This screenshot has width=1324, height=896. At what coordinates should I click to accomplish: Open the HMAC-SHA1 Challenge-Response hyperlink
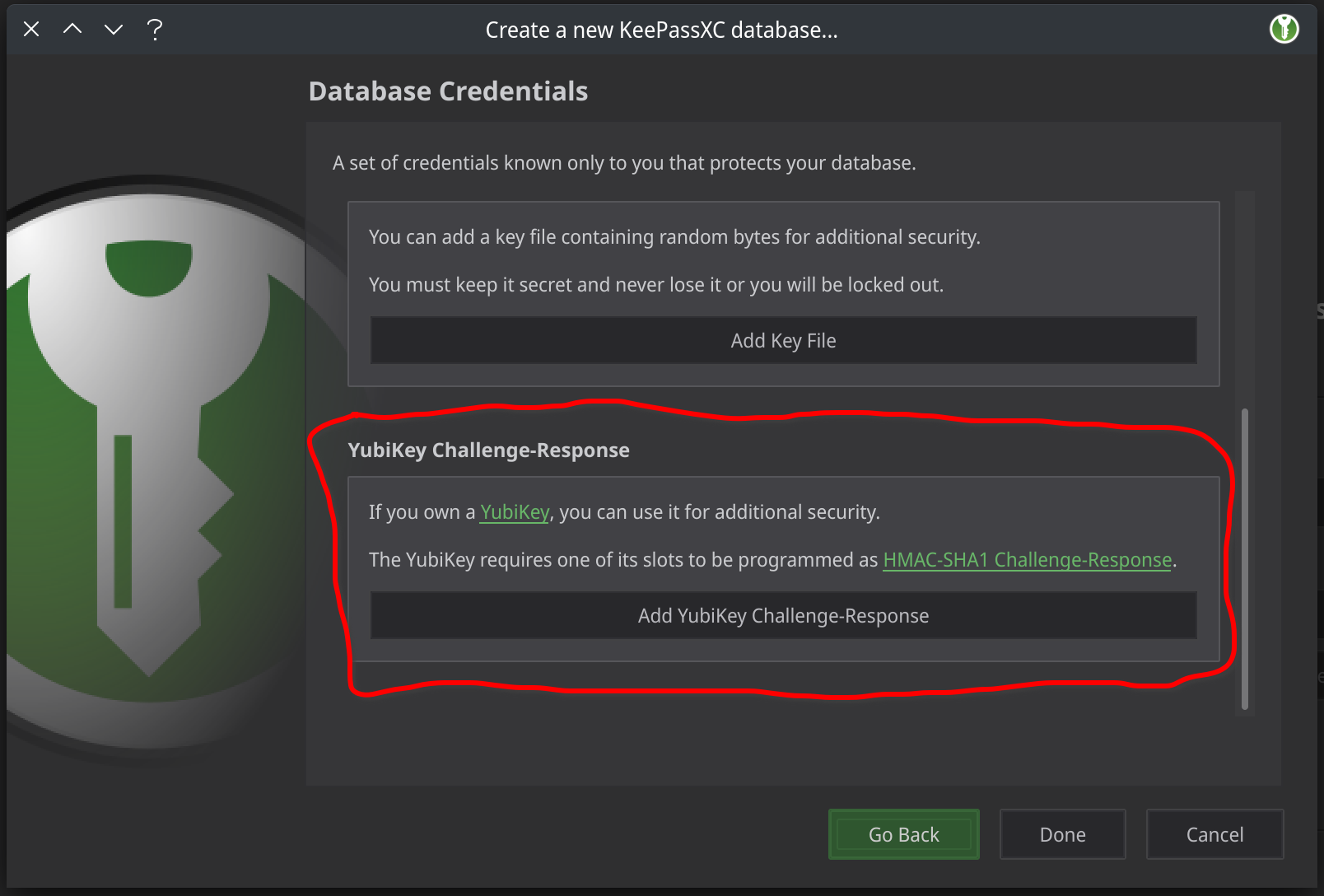tap(1027, 559)
